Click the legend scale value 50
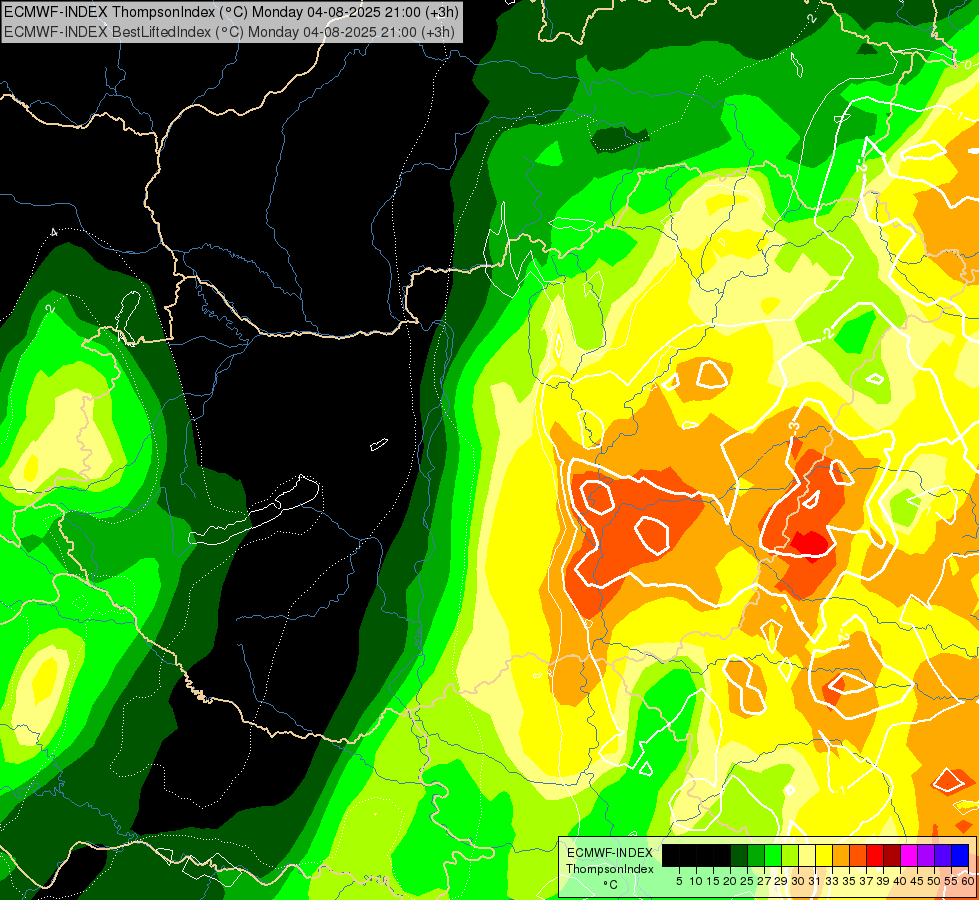The height and width of the screenshot is (900, 979). pyautogui.click(x=935, y=881)
